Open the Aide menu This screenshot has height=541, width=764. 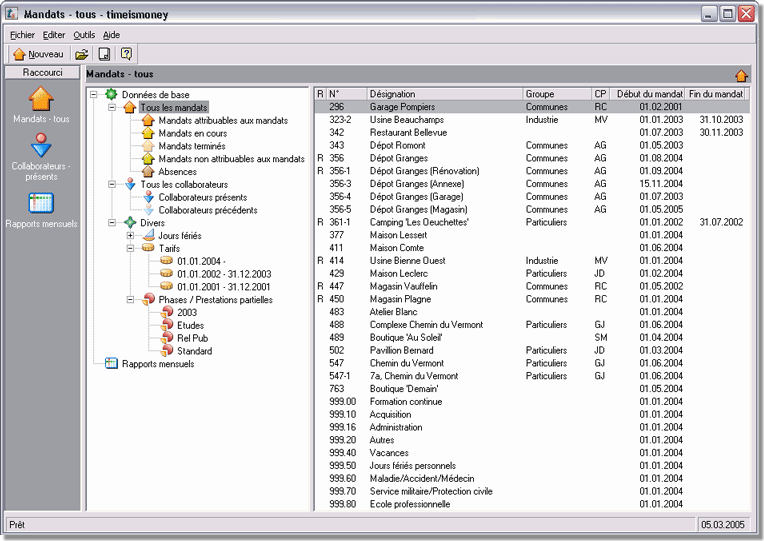(x=111, y=35)
